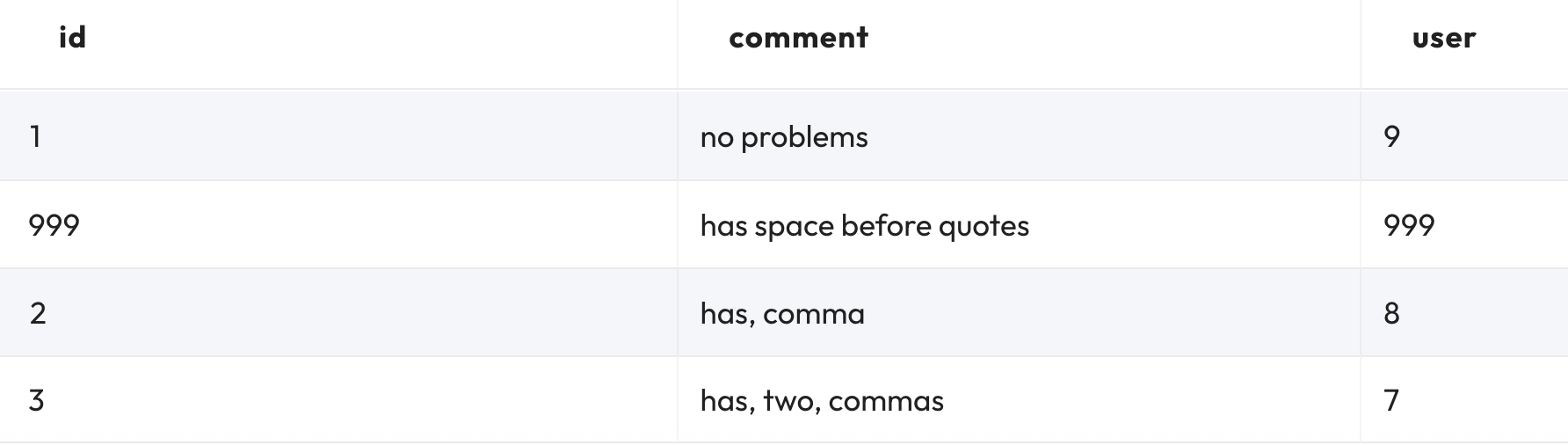Select the id cell showing 999
Screen dimensions: 1568x445
click(338, 225)
